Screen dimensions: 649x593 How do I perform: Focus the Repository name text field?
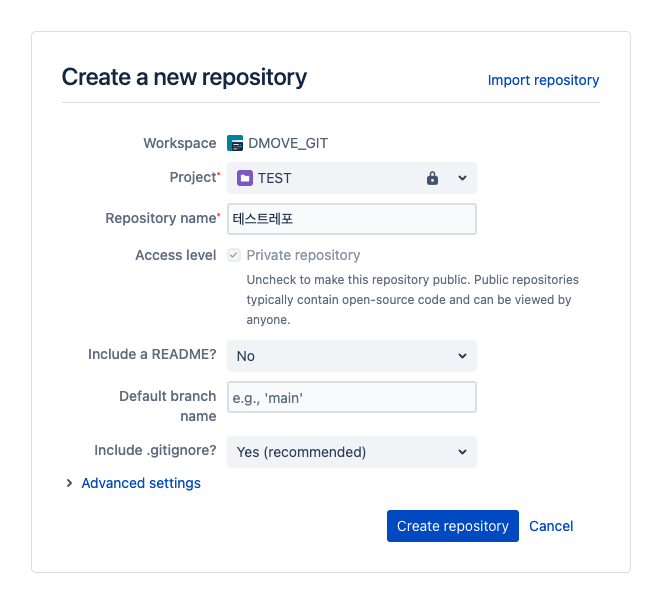coord(351,219)
